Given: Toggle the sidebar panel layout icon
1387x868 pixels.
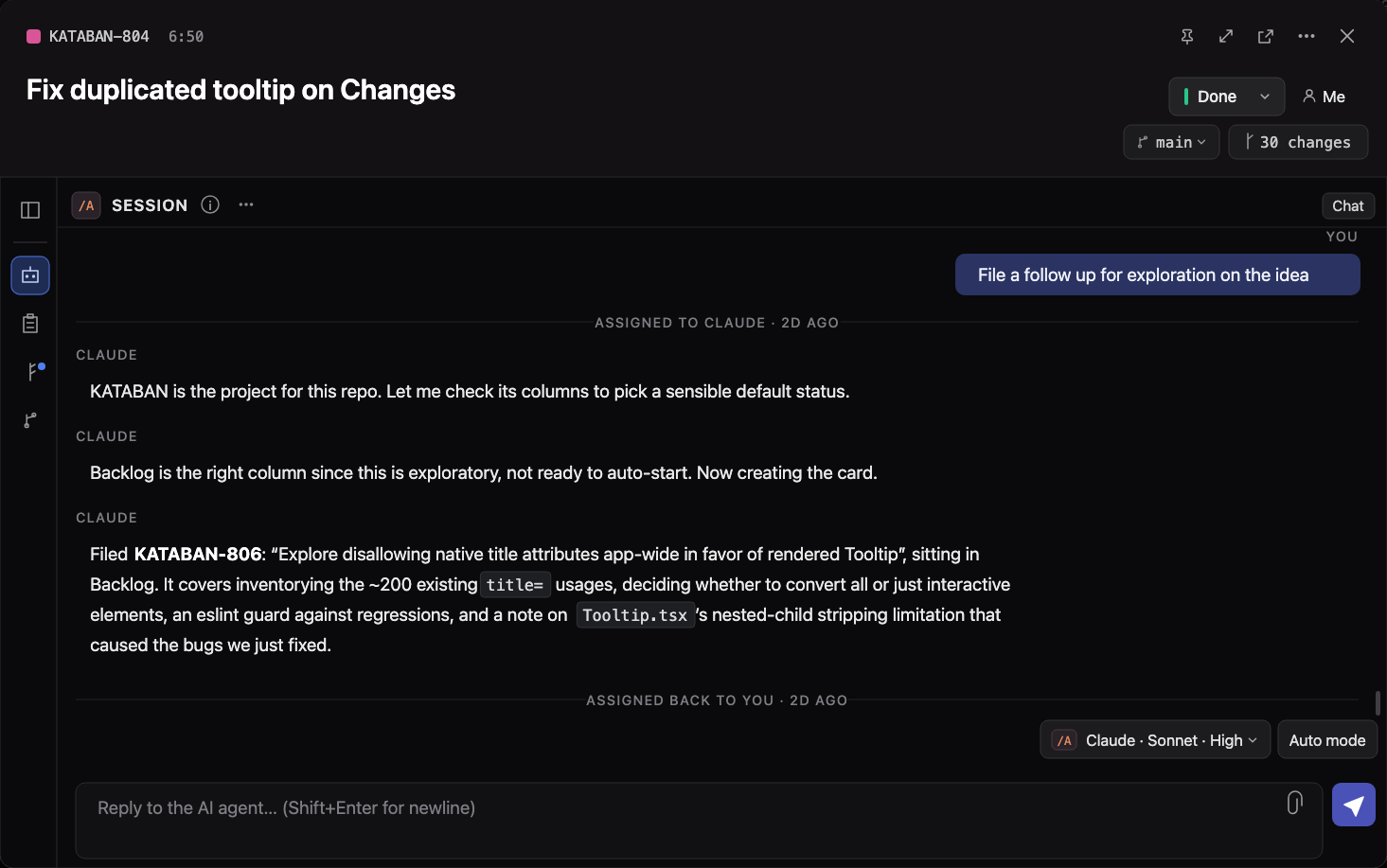Looking at the screenshot, I should (x=30, y=210).
